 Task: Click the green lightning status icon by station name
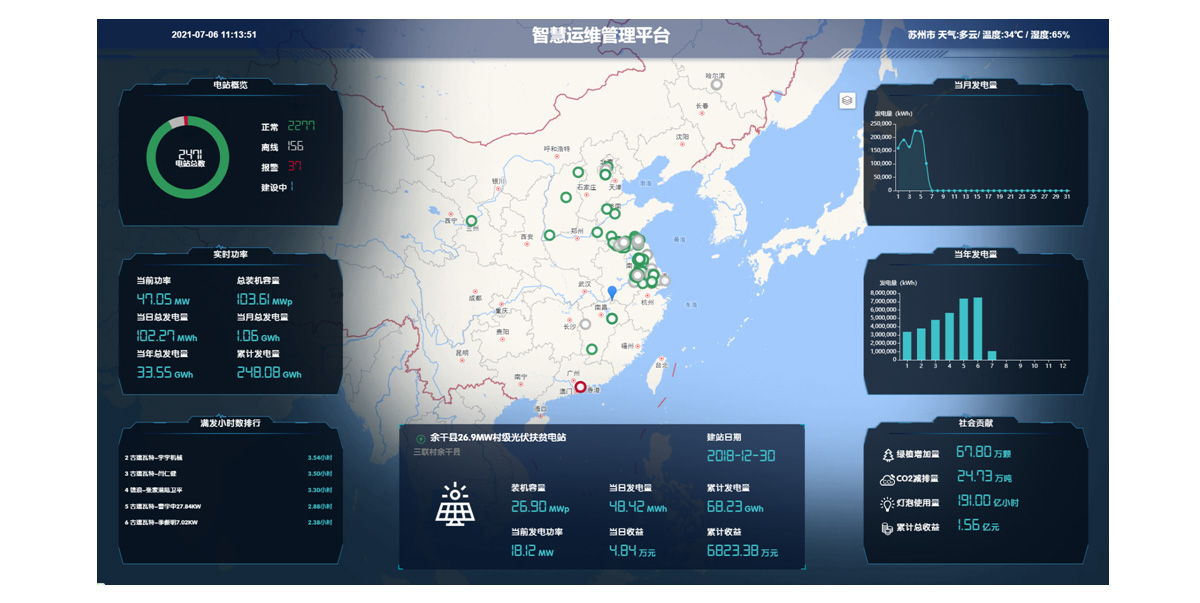(420, 438)
